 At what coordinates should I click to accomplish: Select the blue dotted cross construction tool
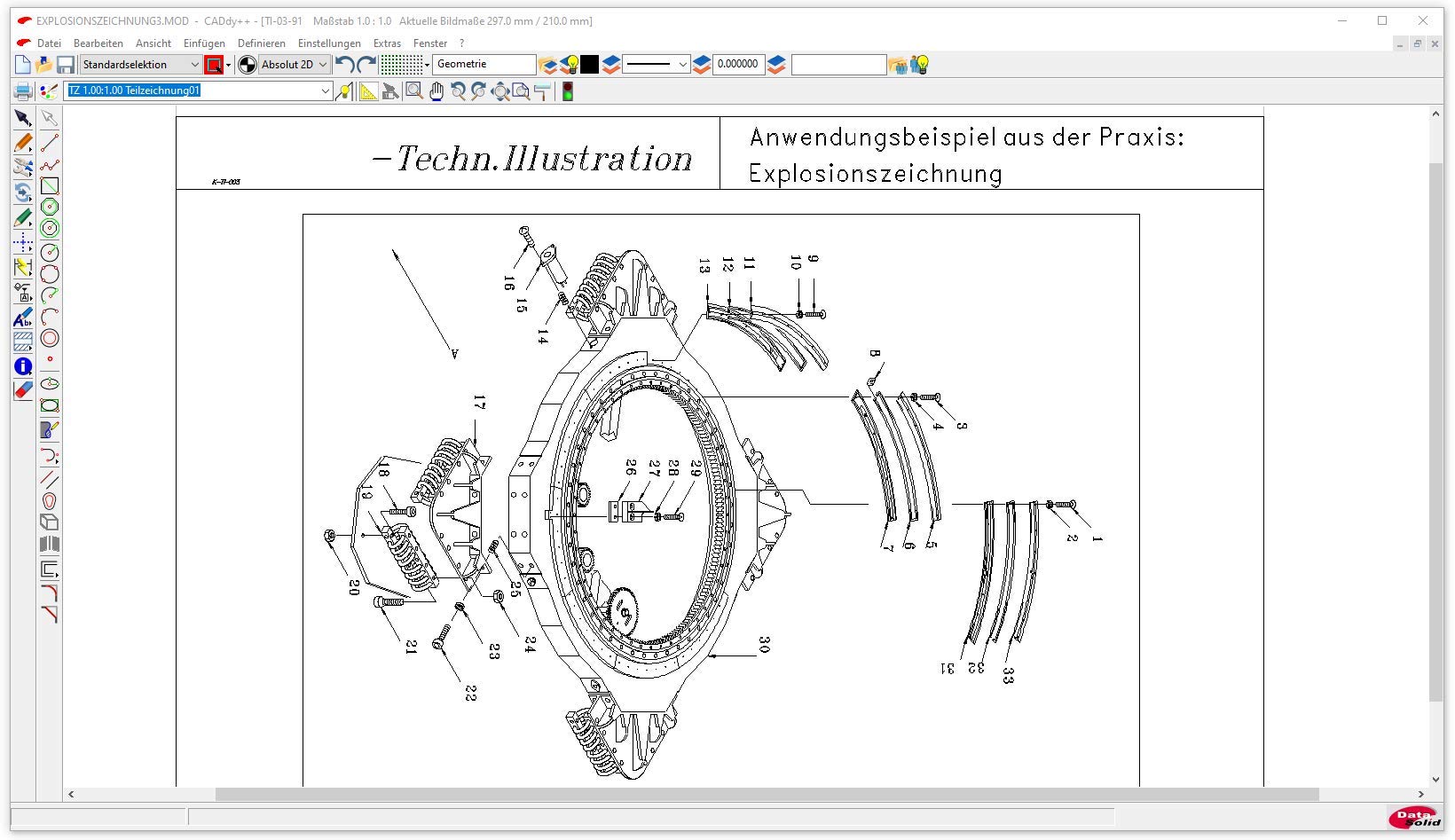coord(23,242)
